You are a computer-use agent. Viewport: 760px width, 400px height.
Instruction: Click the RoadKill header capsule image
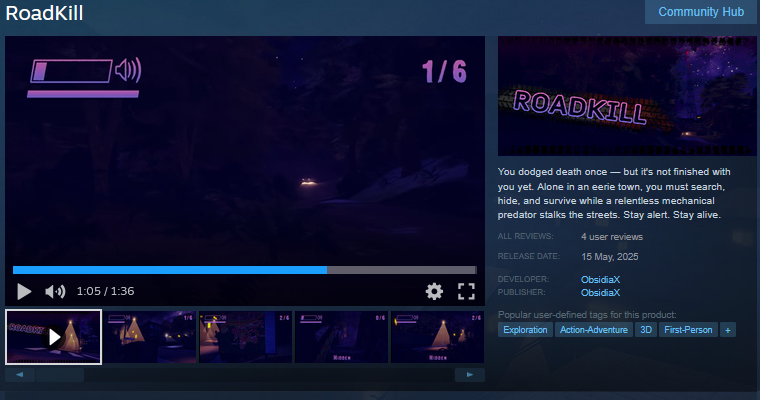[627, 96]
